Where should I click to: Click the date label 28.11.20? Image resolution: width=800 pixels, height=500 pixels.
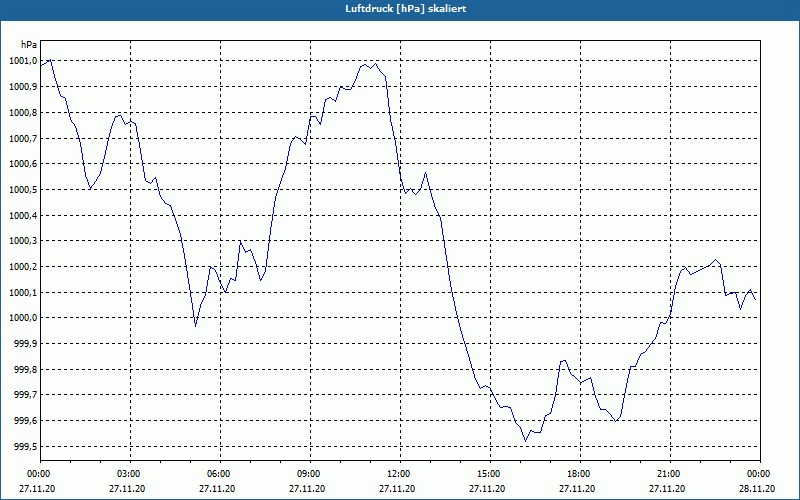point(757,488)
